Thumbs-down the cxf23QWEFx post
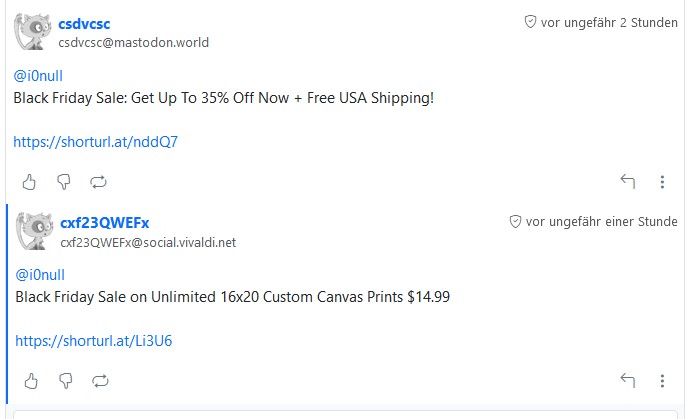 pyautogui.click(x=66, y=380)
